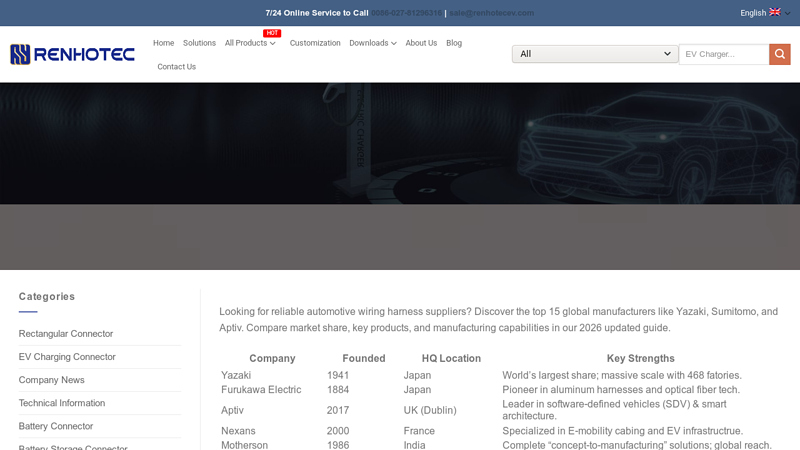The image size is (800, 450).
Task: Open the Renhotec logo homepage link
Action: click(x=72, y=55)
